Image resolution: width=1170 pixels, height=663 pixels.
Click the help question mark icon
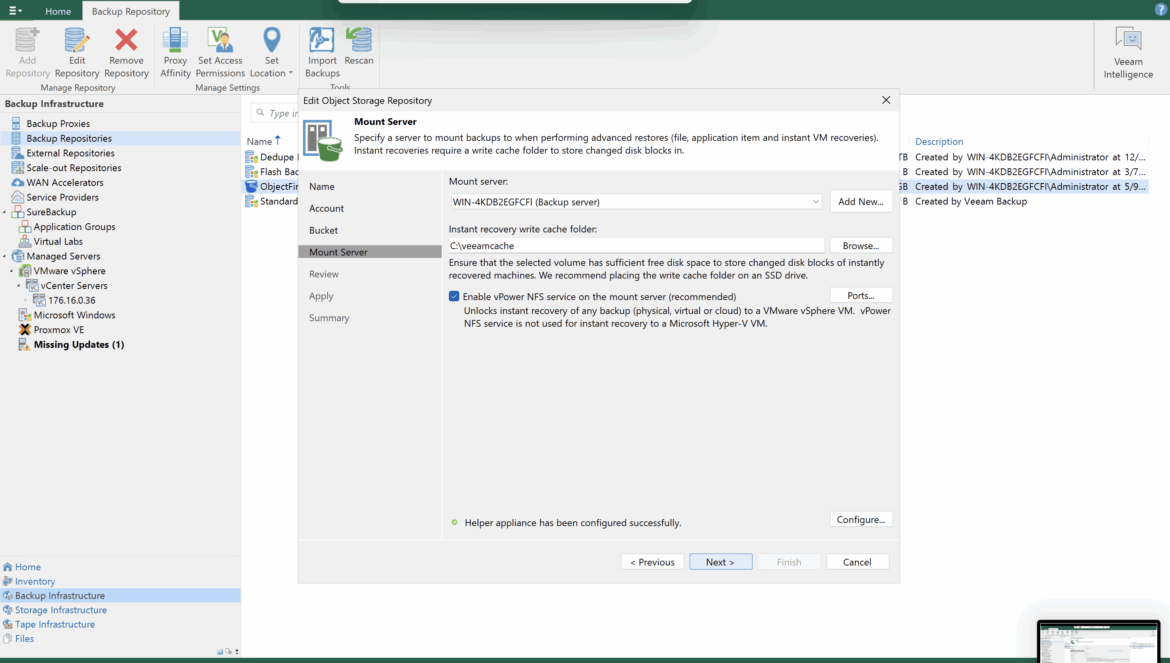point(1160,10)
